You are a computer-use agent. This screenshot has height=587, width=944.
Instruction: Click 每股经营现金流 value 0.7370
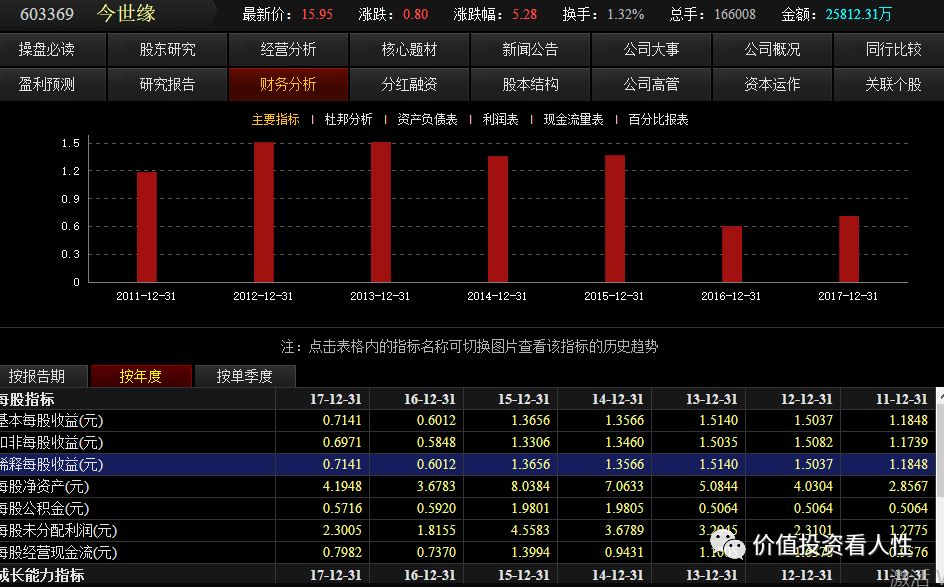436,553
